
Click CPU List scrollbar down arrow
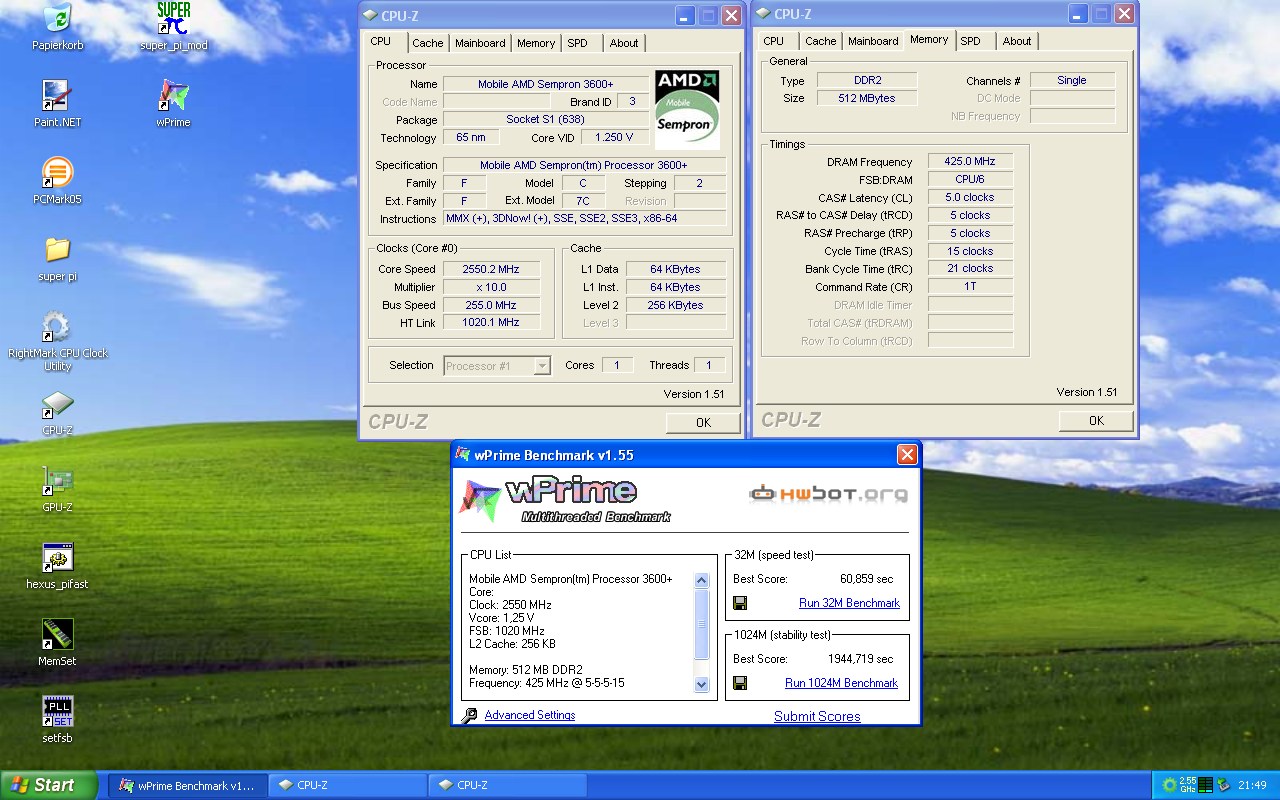701,685
